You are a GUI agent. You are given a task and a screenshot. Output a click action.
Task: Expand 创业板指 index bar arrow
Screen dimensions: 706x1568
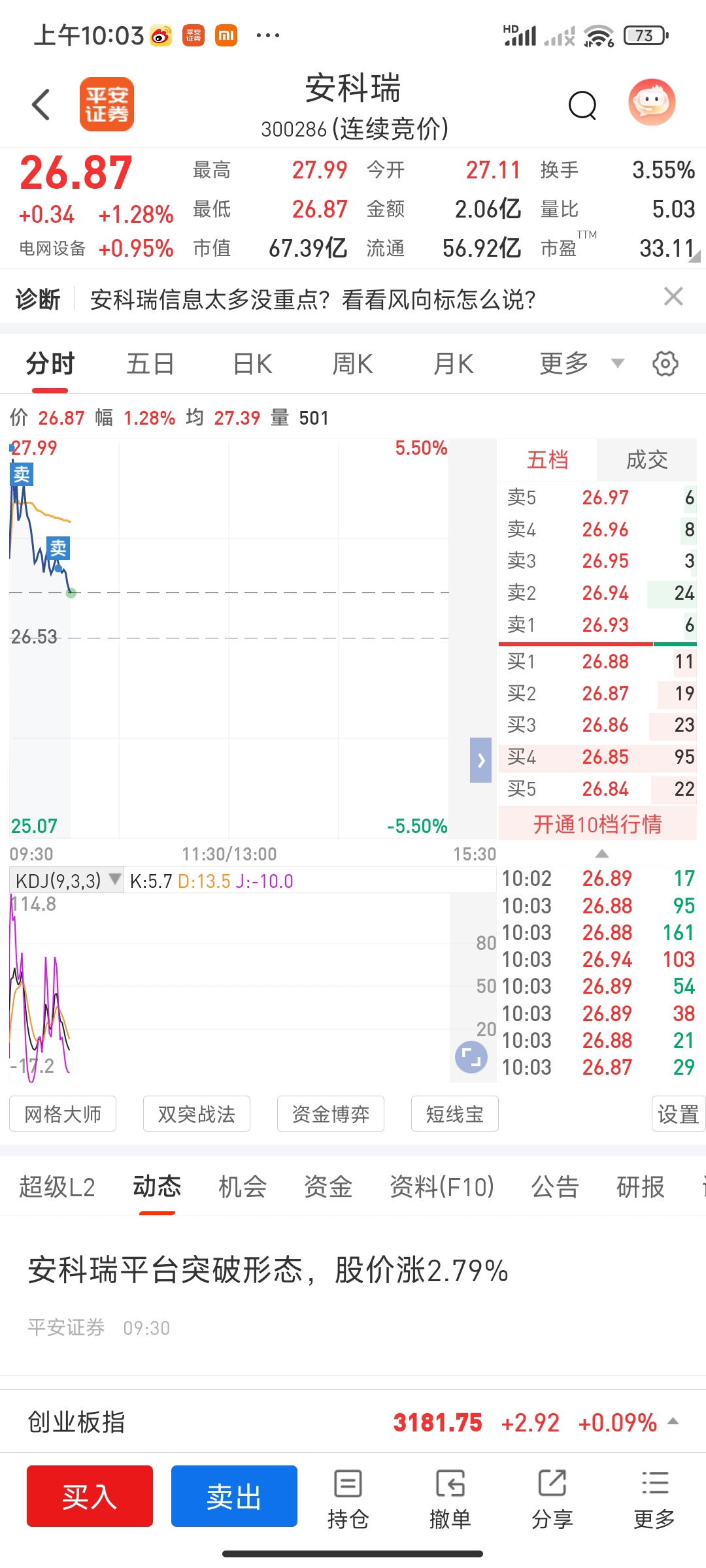pos(673,1422)
